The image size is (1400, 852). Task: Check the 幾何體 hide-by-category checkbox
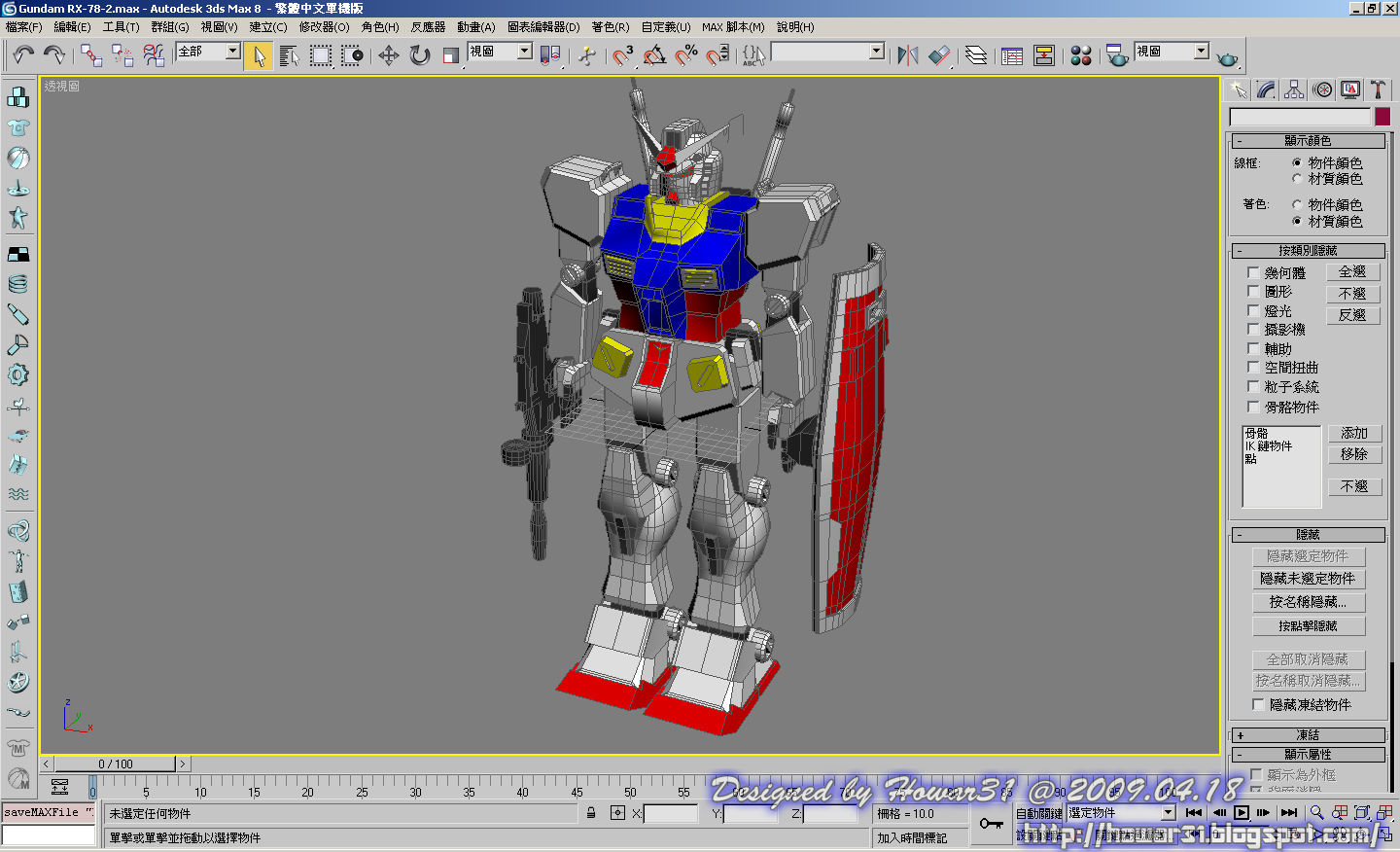click(1254, 273)
